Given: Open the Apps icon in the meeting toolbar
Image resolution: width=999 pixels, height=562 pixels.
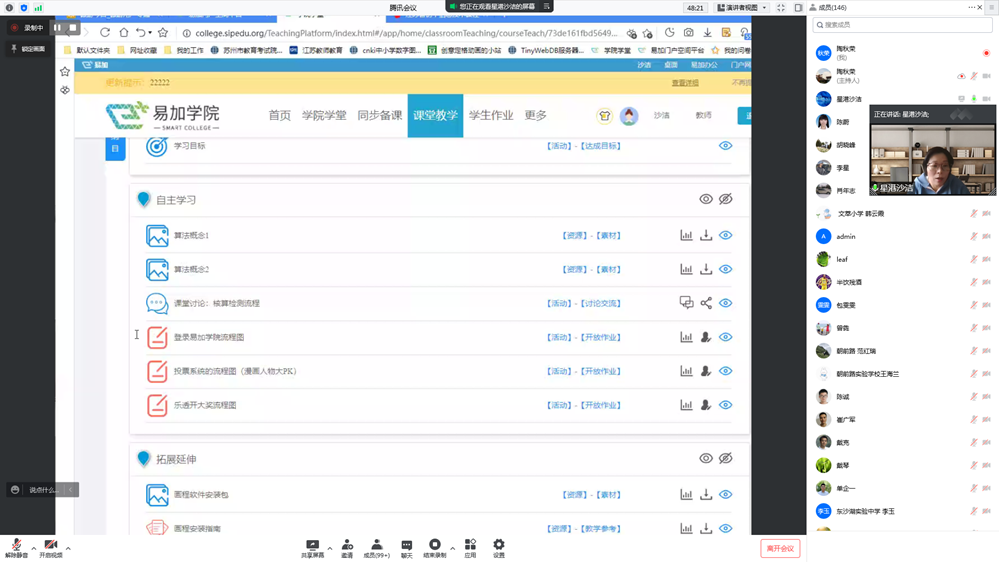Looking at the screenshot, I should click(x=470, y=547).
